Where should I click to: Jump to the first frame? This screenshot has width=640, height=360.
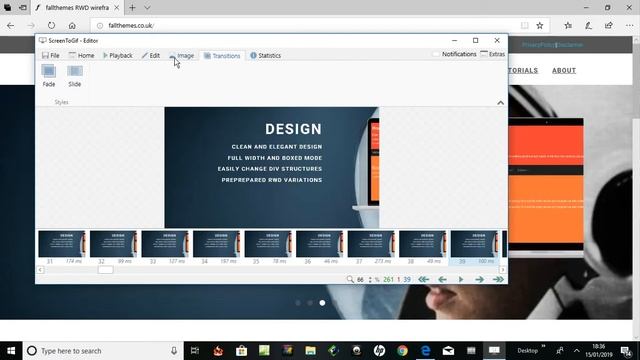pos(424,280)
